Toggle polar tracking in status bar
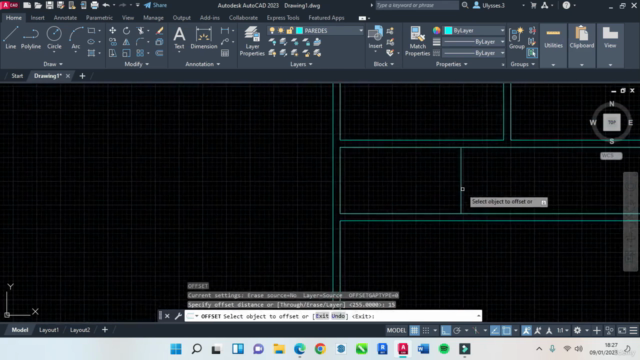 [x=457, y=330]
